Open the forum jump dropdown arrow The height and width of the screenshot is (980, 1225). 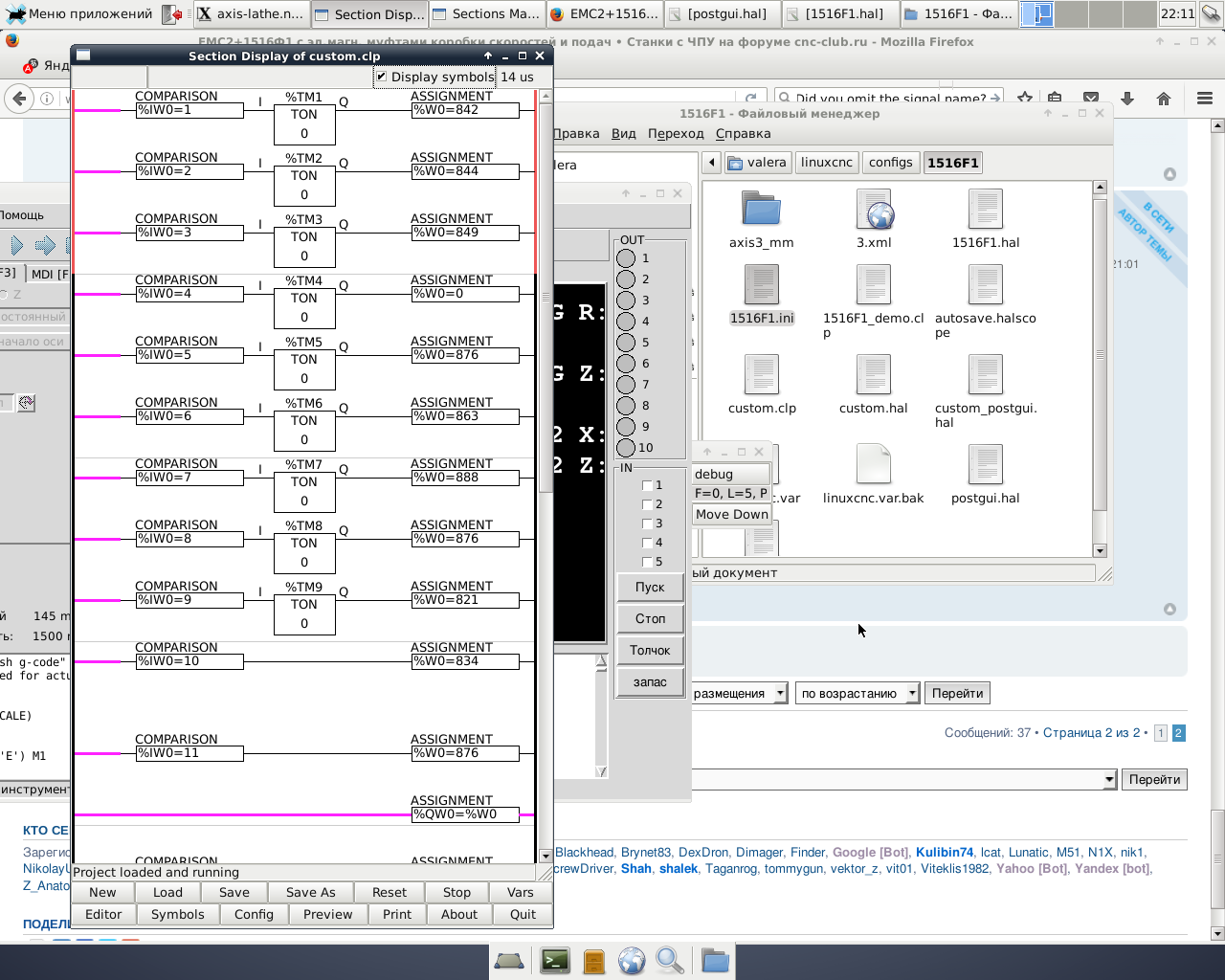[x=1109, y=779]
